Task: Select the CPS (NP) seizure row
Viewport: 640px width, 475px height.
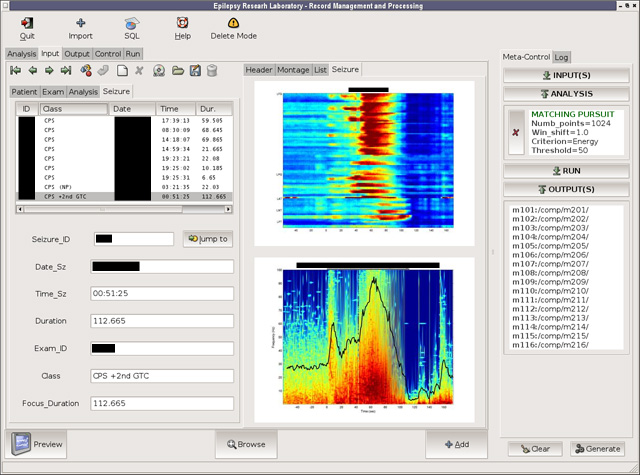Action: pos(124,187)
